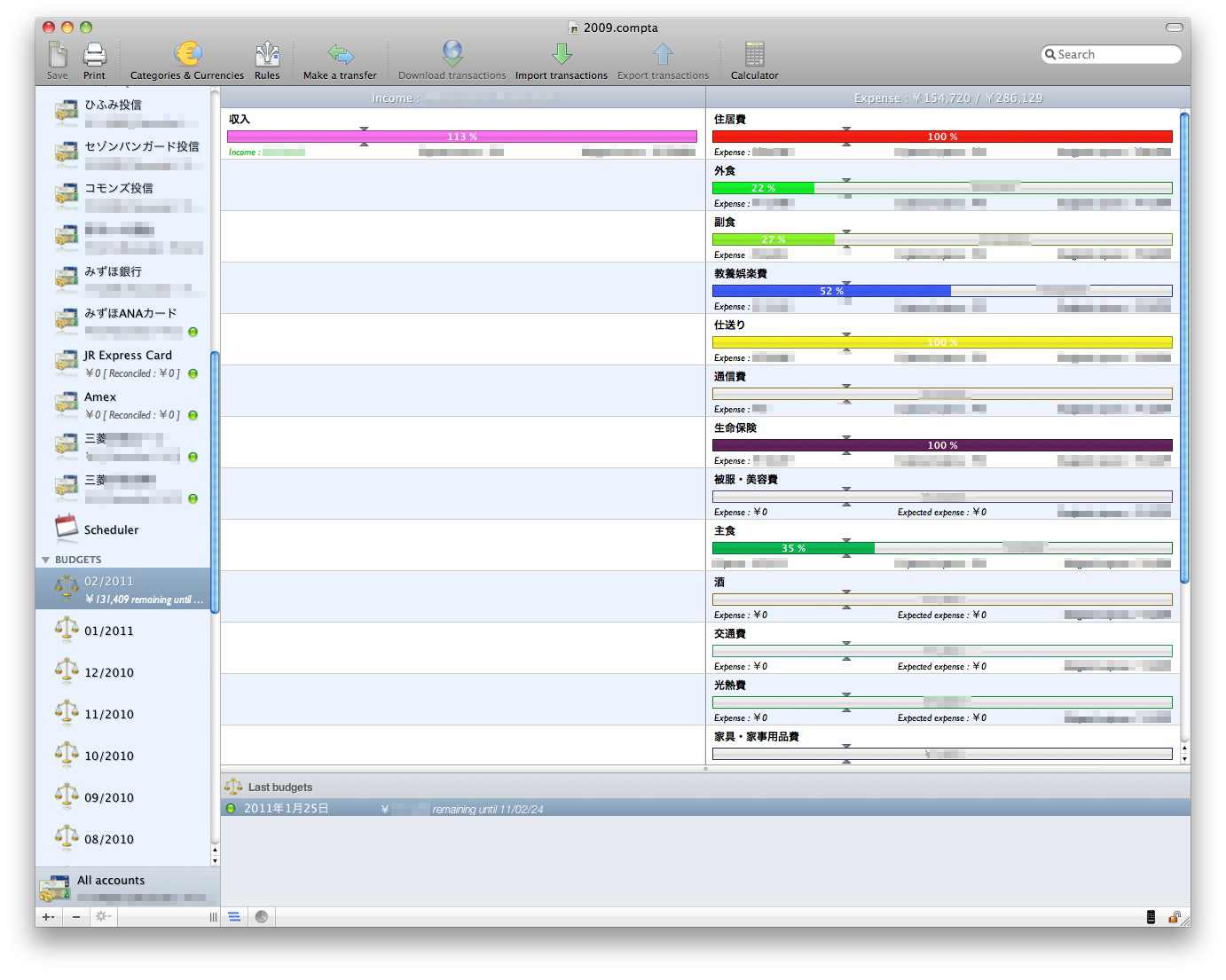This screenshot has width=1226, height=980.
Task: Open the gear action menu
Action: [102, 917]
